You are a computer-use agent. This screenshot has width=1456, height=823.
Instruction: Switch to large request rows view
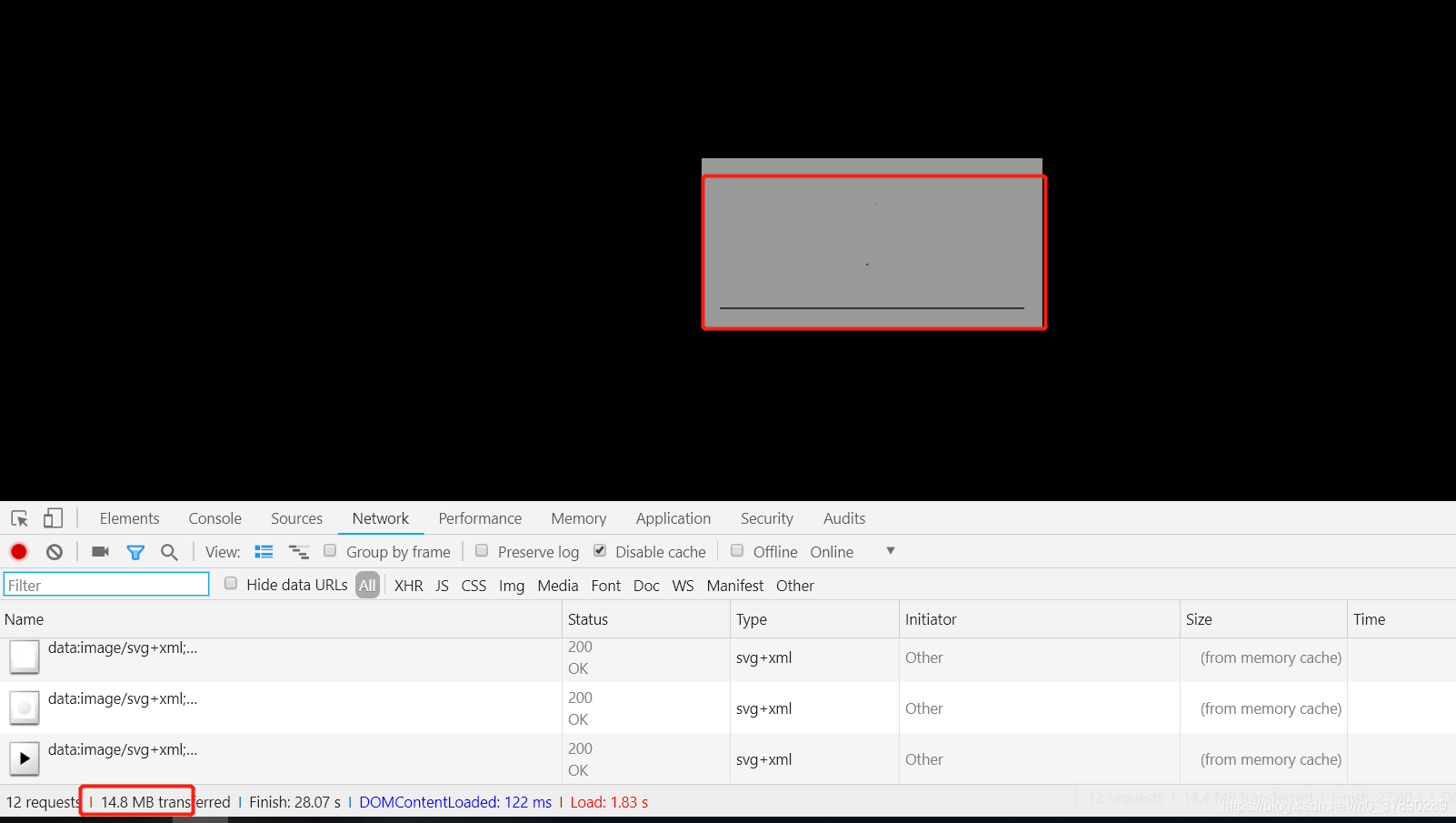[x=264, y=552]
